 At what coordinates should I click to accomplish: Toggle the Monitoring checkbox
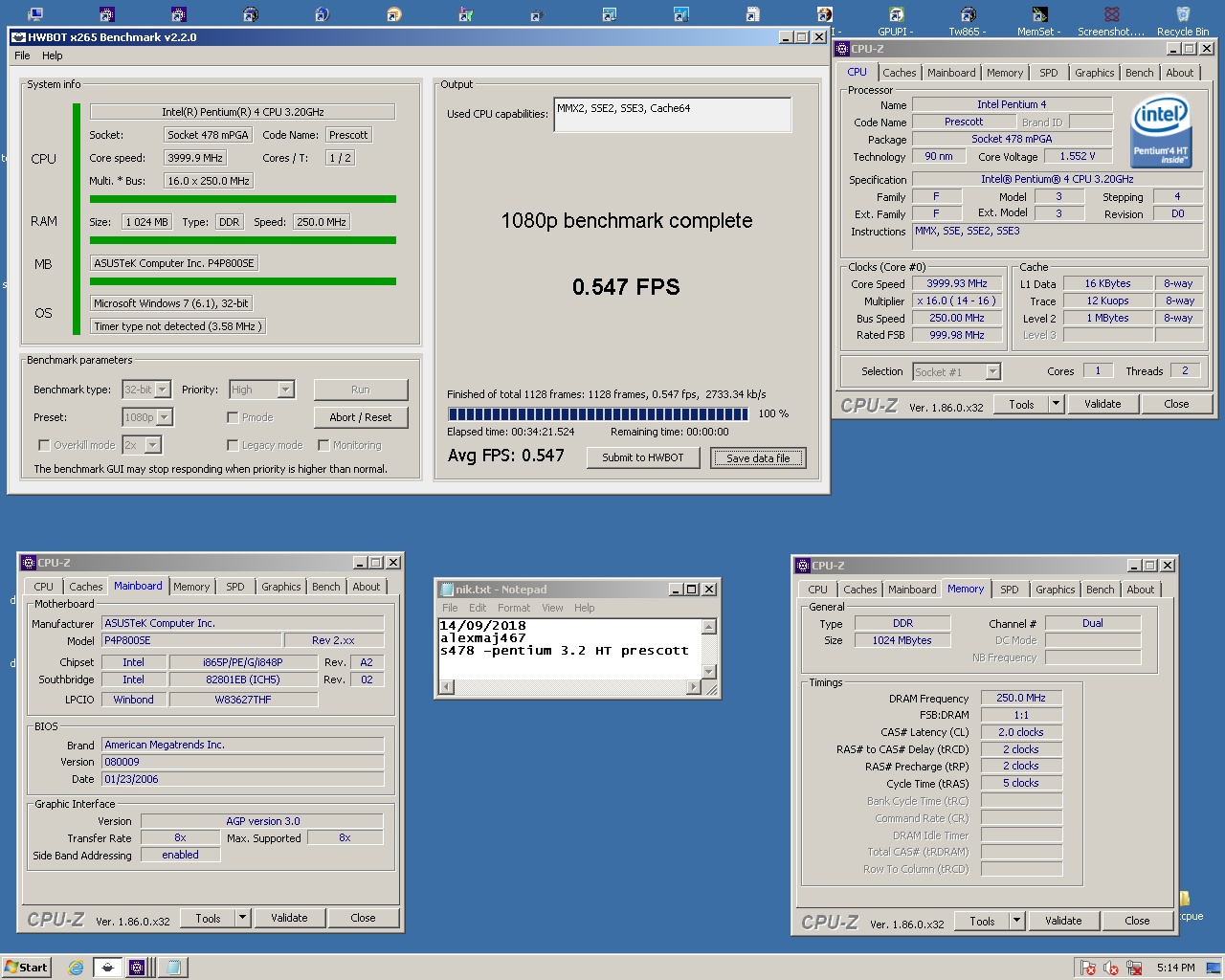tap(323, 445)
